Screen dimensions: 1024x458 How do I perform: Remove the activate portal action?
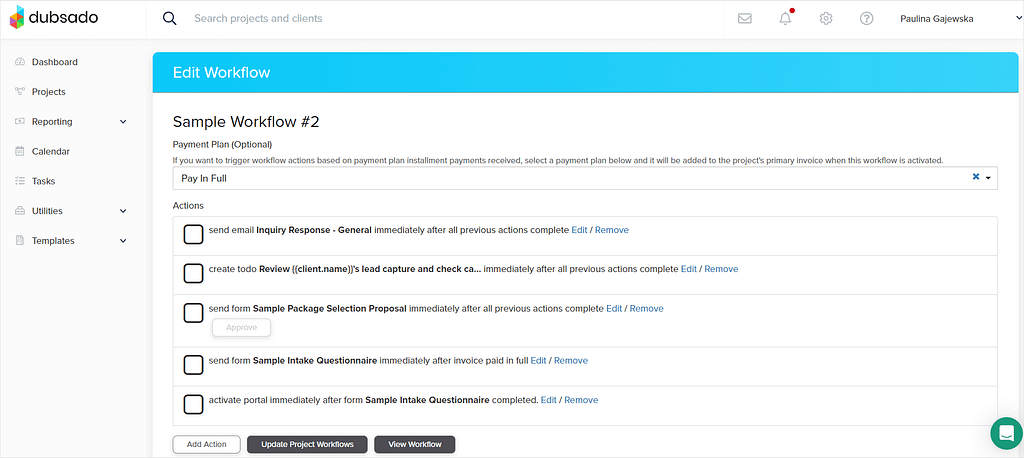click(581, 400)
